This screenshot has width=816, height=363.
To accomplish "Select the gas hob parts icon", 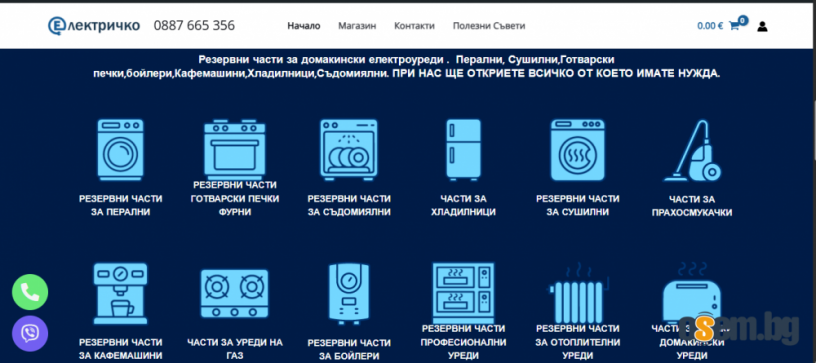I will pos(235,293).
